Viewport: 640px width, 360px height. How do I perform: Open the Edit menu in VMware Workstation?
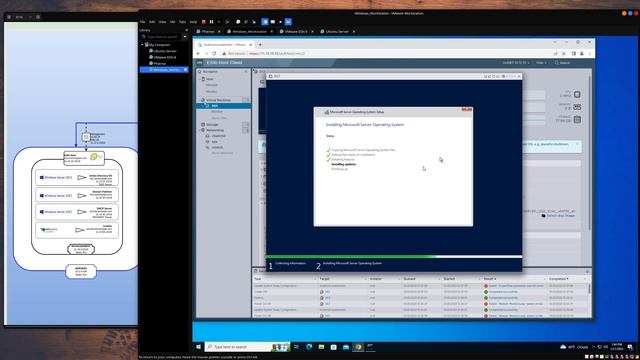click(152, 22)
